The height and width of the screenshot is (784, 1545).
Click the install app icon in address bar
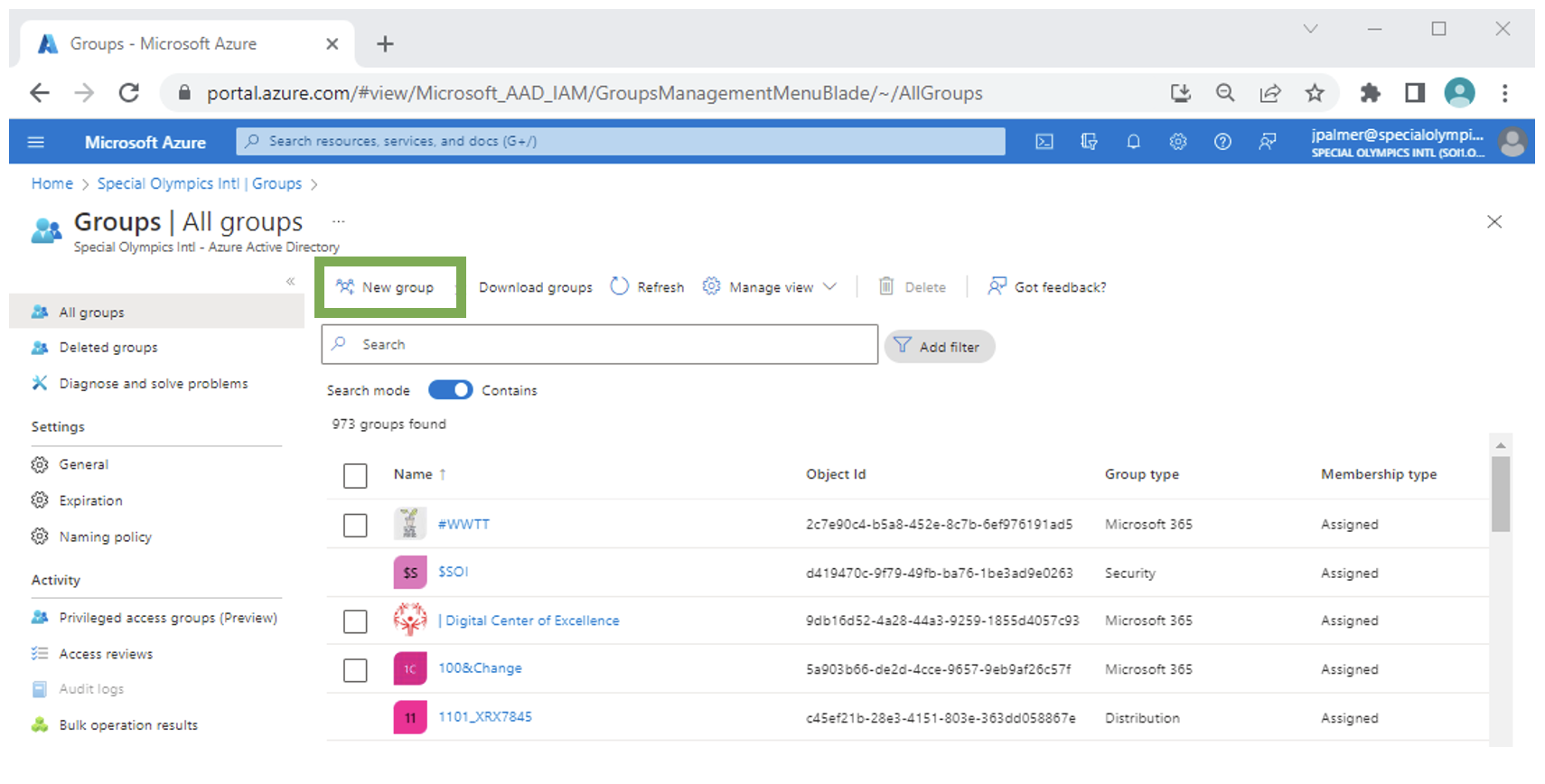pos(1181,93)
